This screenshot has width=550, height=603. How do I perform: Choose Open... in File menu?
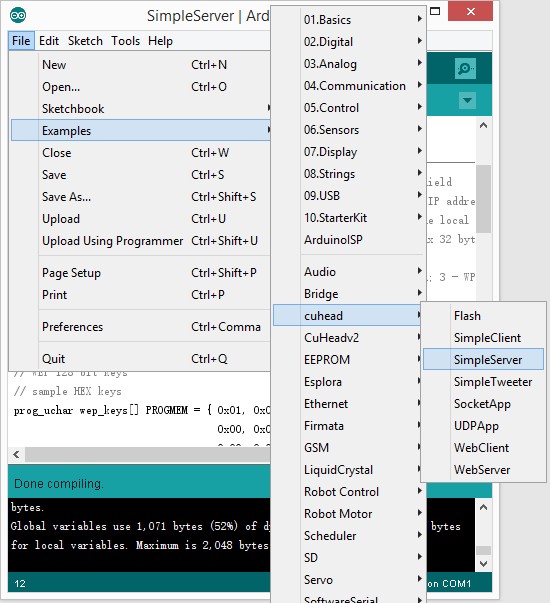tap(140, 87)
